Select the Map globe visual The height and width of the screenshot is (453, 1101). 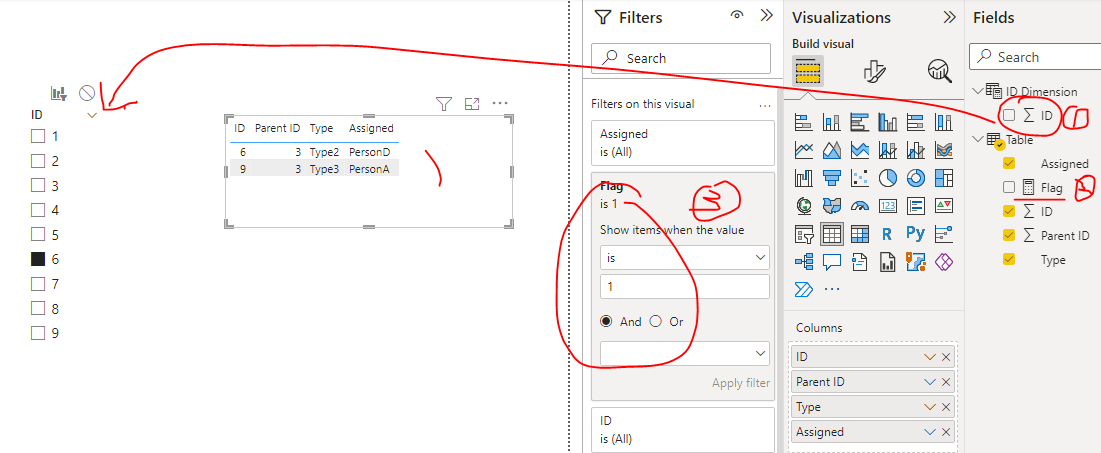[804, 206]
